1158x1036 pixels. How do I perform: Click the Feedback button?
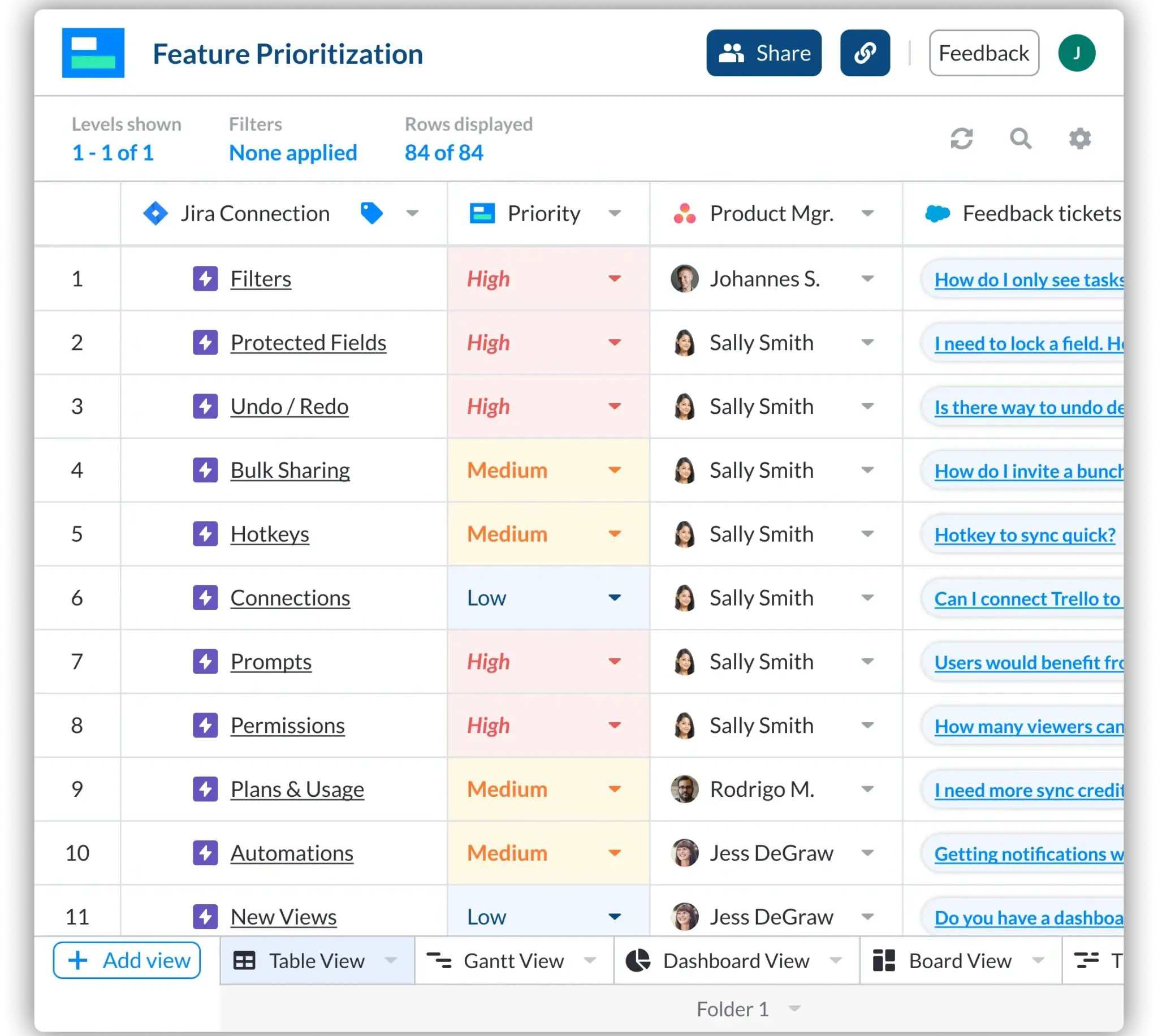[982, 52]
